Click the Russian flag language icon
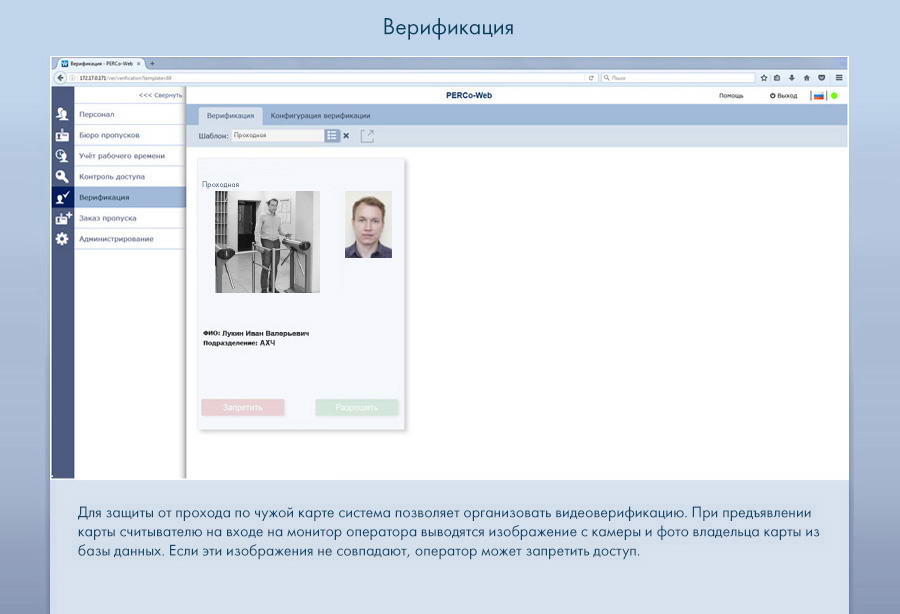Viewport: 900px width, 614px height. 818,96
